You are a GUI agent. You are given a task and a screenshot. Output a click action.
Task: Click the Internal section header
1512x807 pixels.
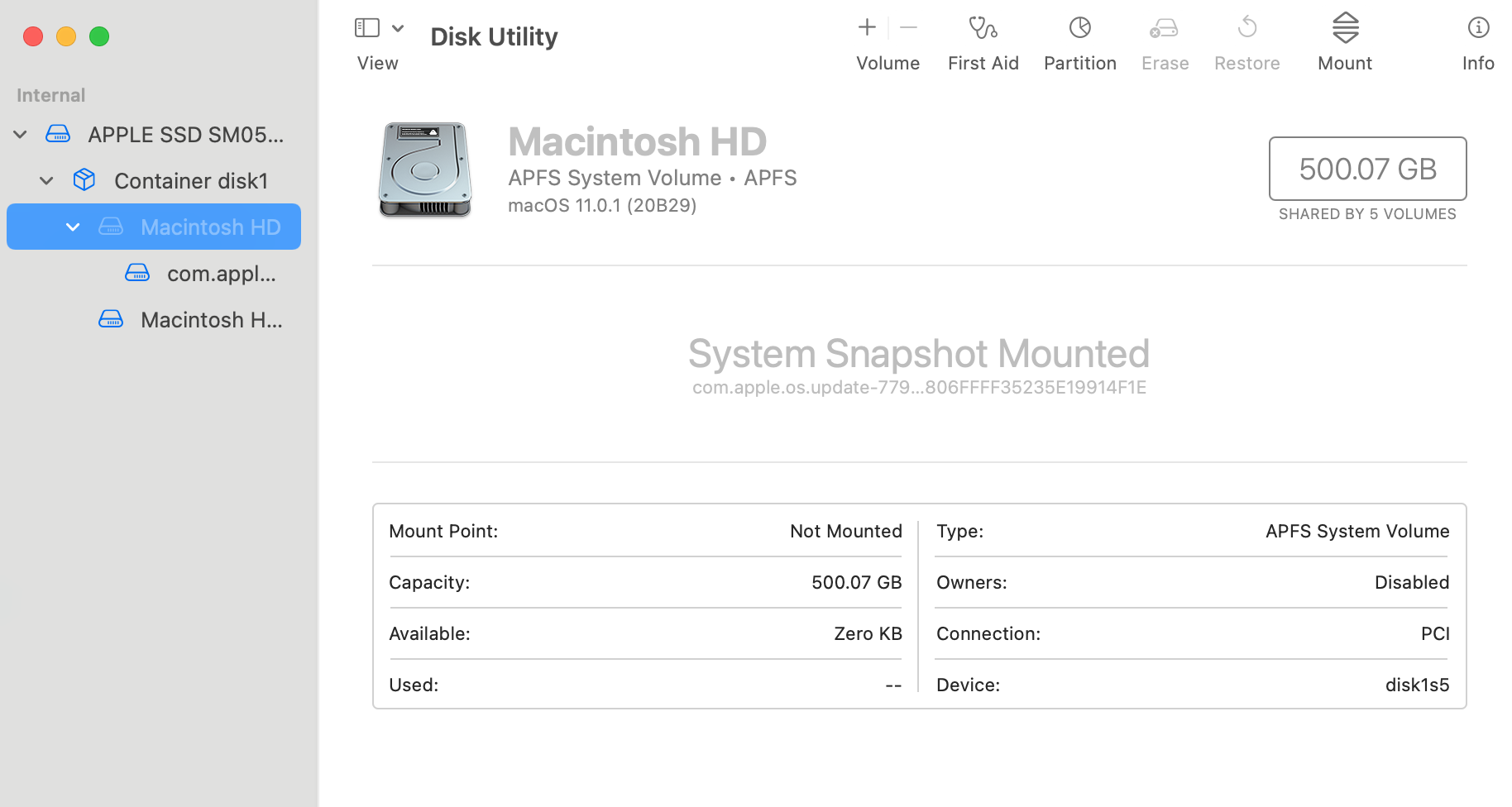click(50, 94)
